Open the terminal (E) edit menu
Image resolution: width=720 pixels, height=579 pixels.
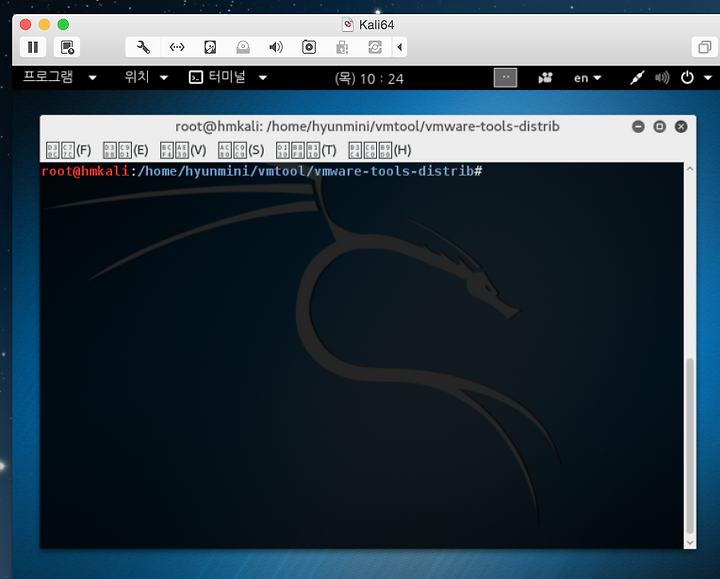point(125,150)
